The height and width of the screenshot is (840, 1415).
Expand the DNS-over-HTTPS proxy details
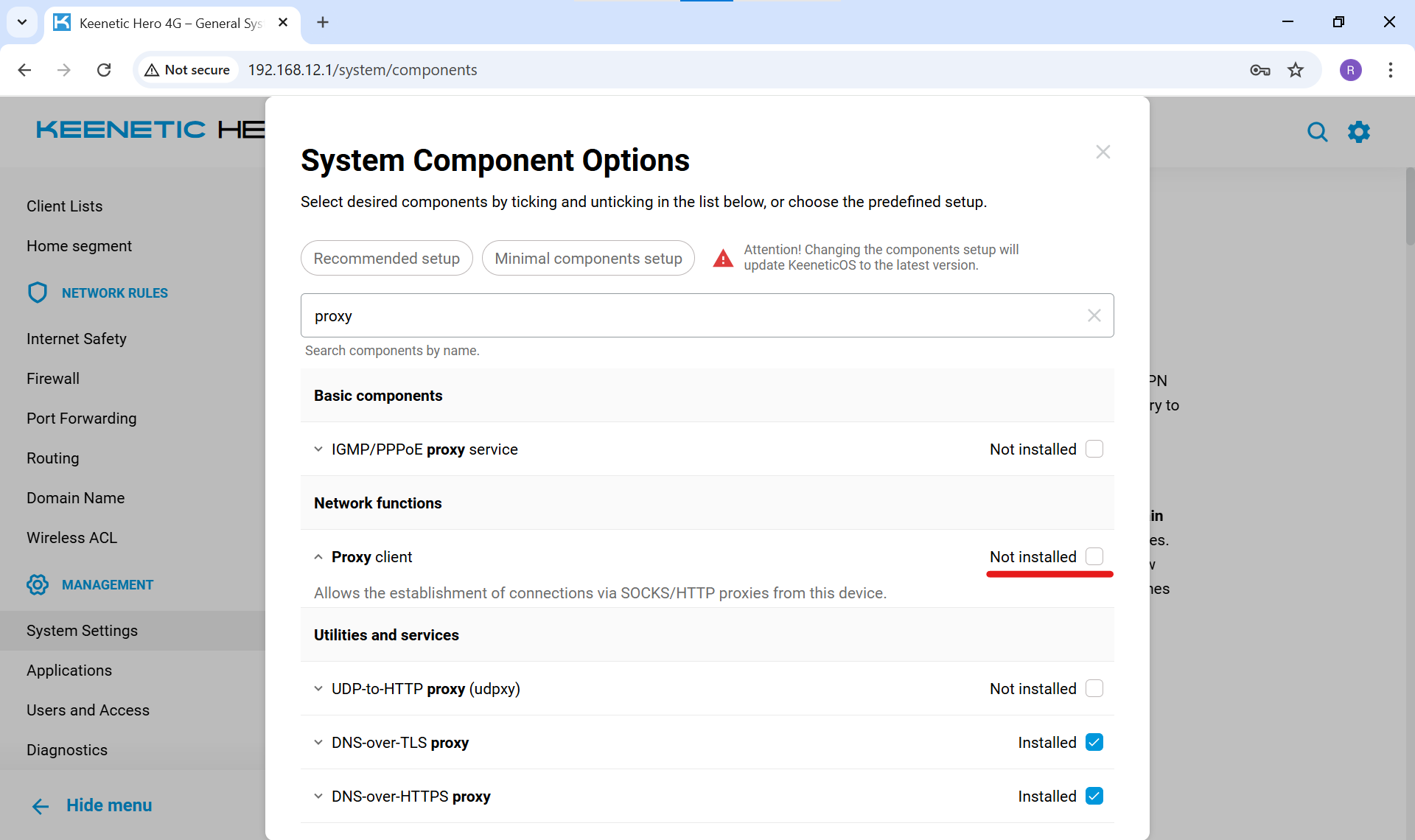point(318,796)
